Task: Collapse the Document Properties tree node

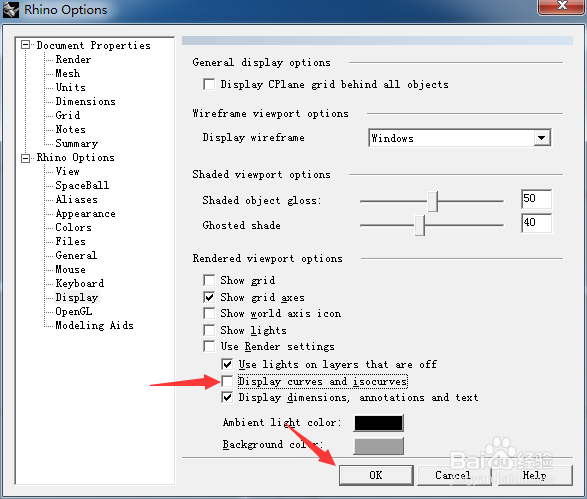Action: pos(25,45)
